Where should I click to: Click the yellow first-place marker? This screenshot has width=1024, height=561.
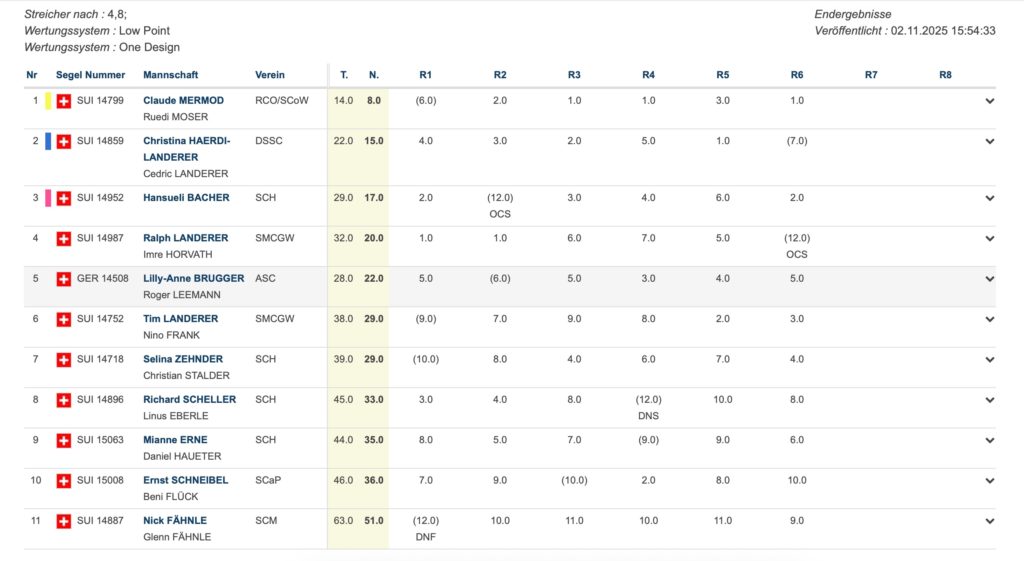click(x=48, y=101)
